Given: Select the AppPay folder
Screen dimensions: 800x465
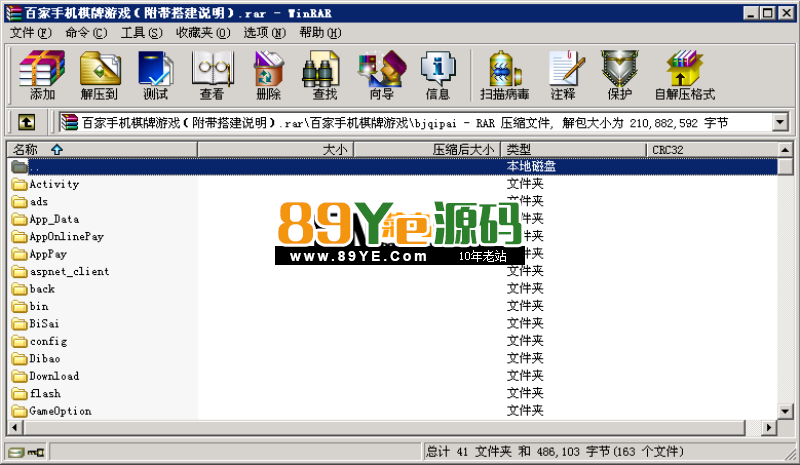Looking at the screenshot, I should click(39, 254).
